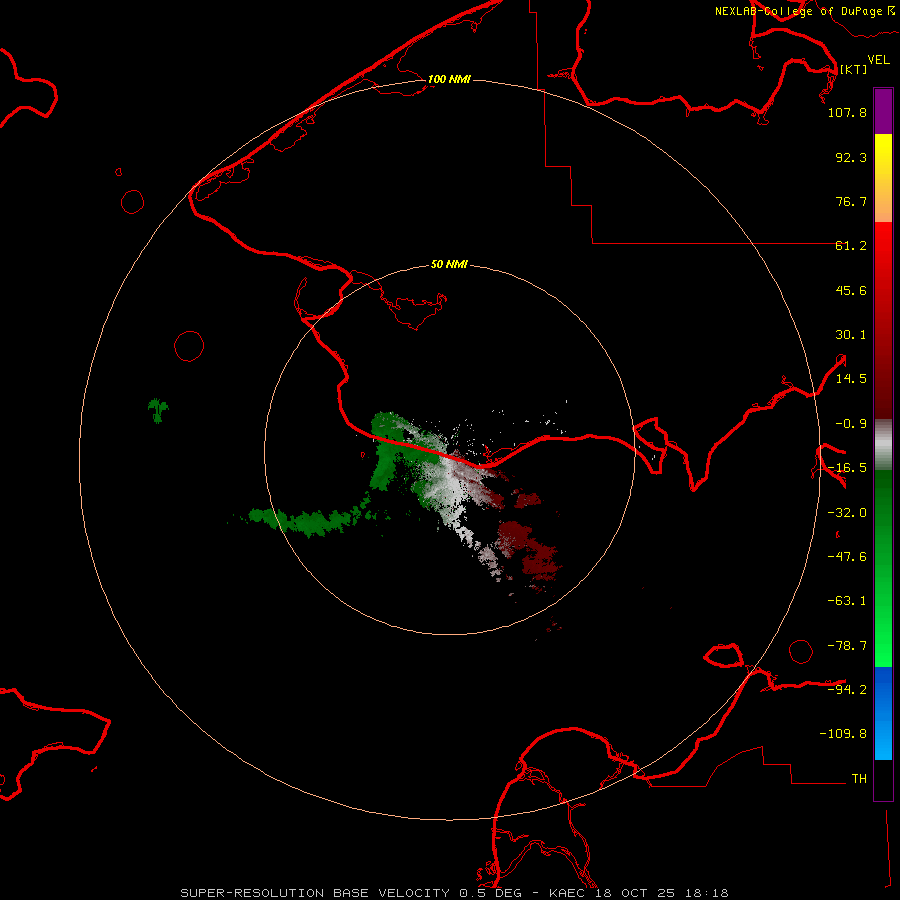Pick the green segment of the color bar
The height and width of the screenshot is (900, 900).
883,568
